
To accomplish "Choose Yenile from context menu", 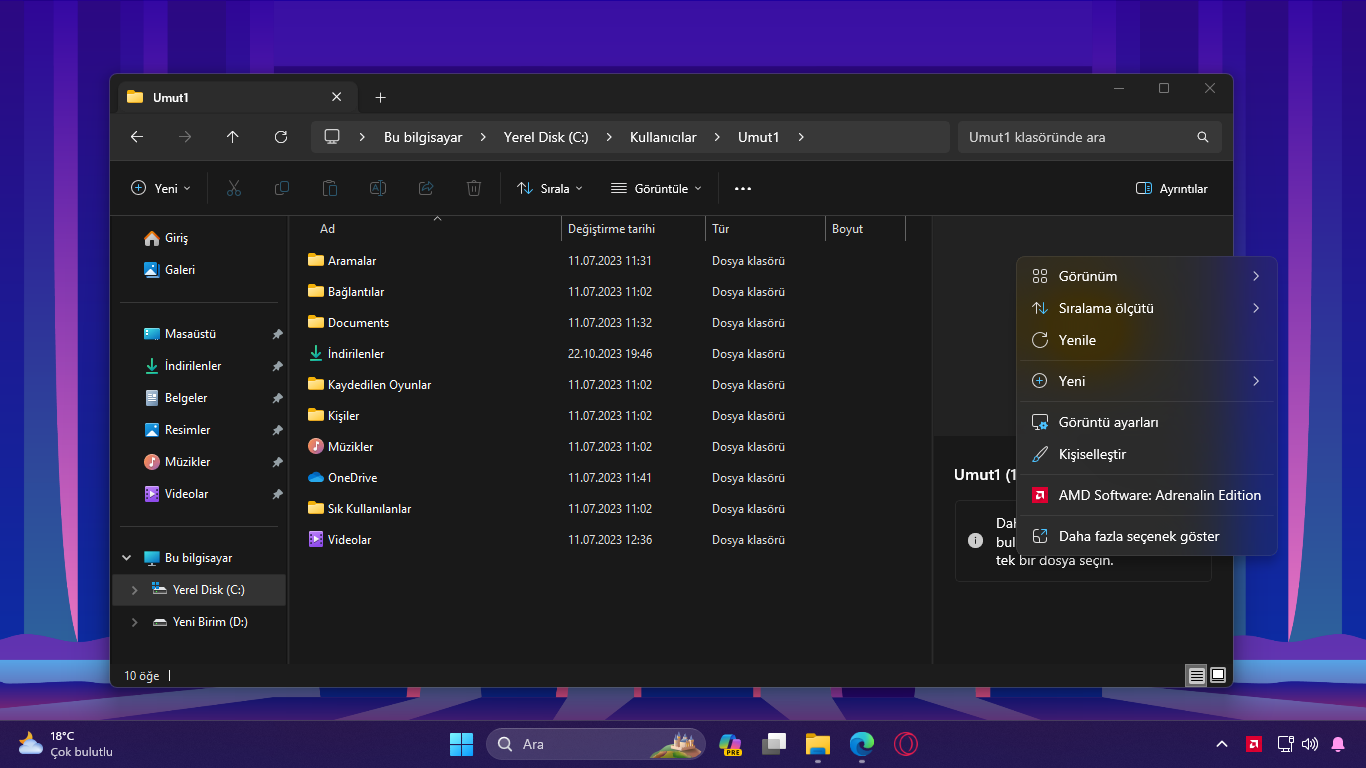I will 1147,340.
